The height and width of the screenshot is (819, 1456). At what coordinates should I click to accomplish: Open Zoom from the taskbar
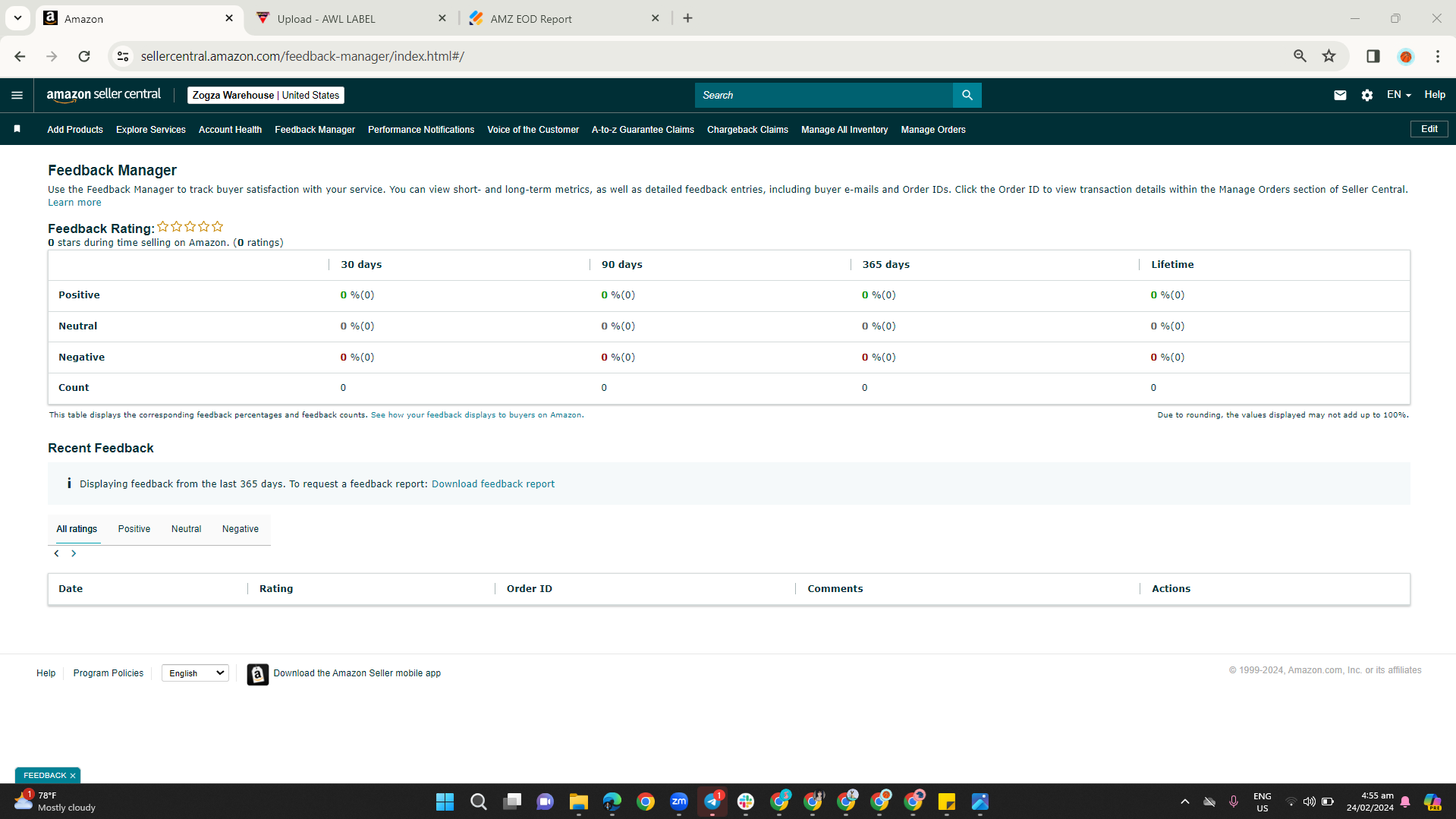[679, 802]
